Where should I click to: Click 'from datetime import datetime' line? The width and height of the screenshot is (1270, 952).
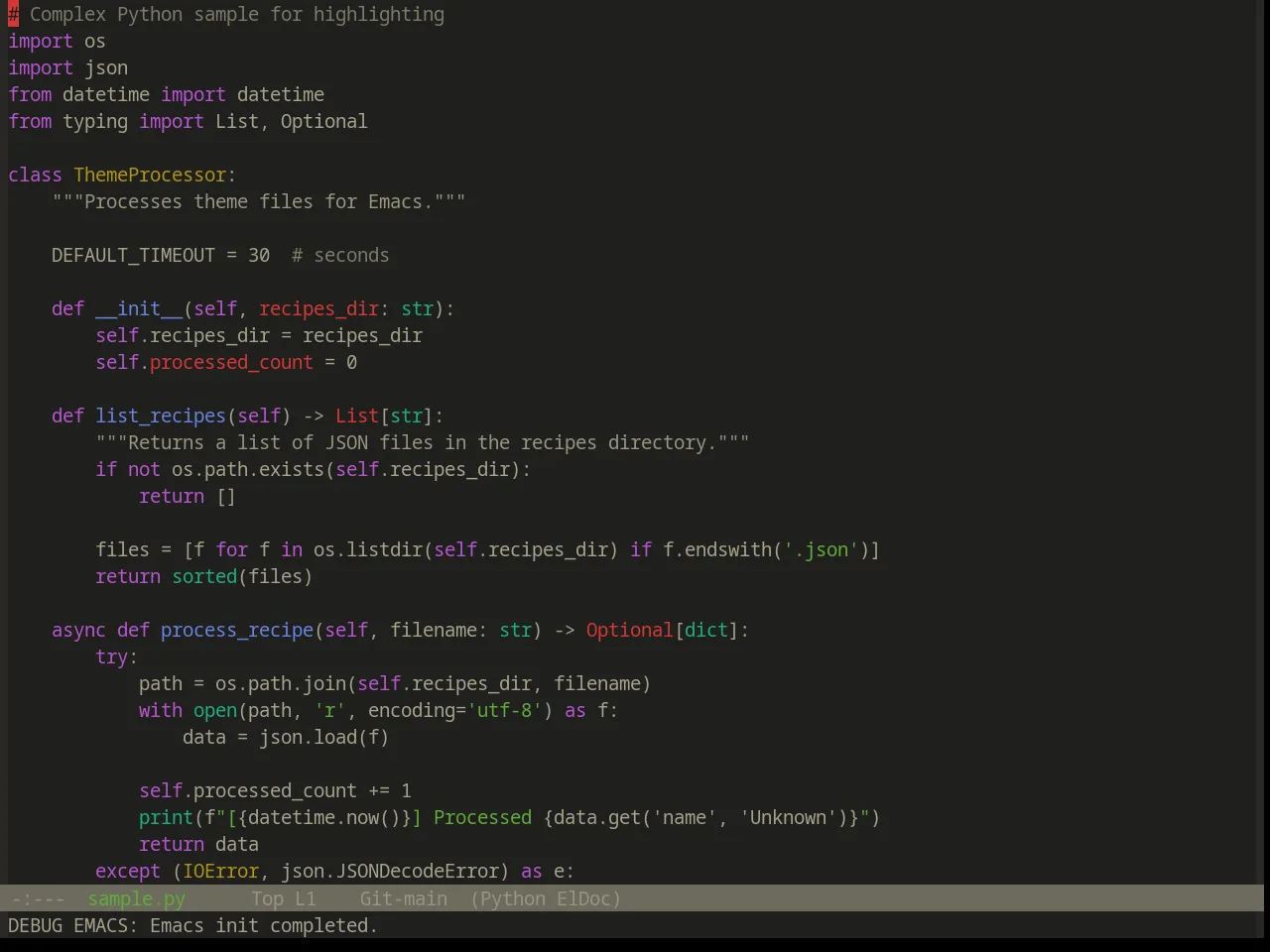pyautogui.click(x=166, y=94)
